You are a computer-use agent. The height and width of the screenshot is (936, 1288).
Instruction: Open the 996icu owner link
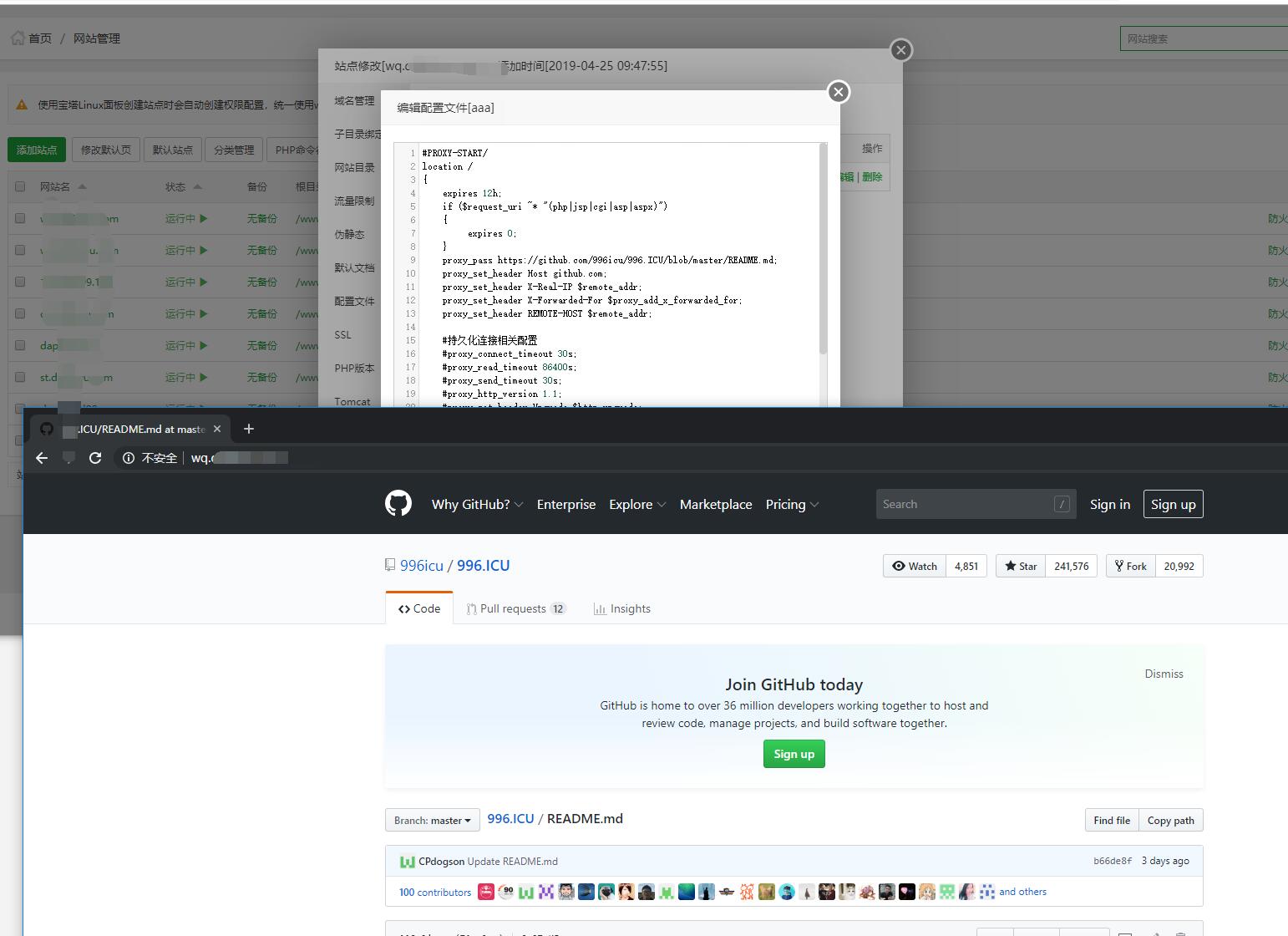click(422, 566)
